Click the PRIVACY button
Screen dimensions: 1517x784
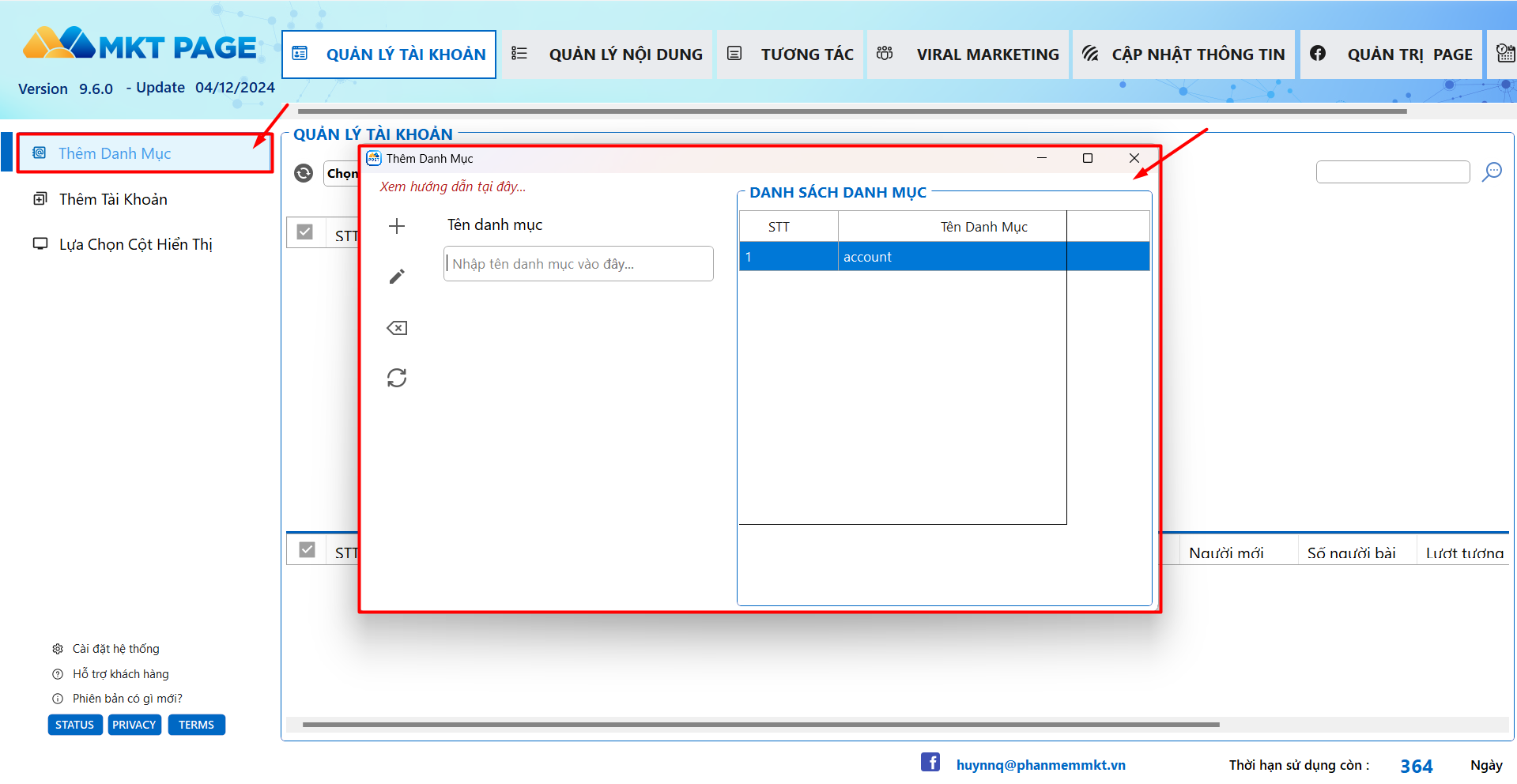(x=134, y=725)
